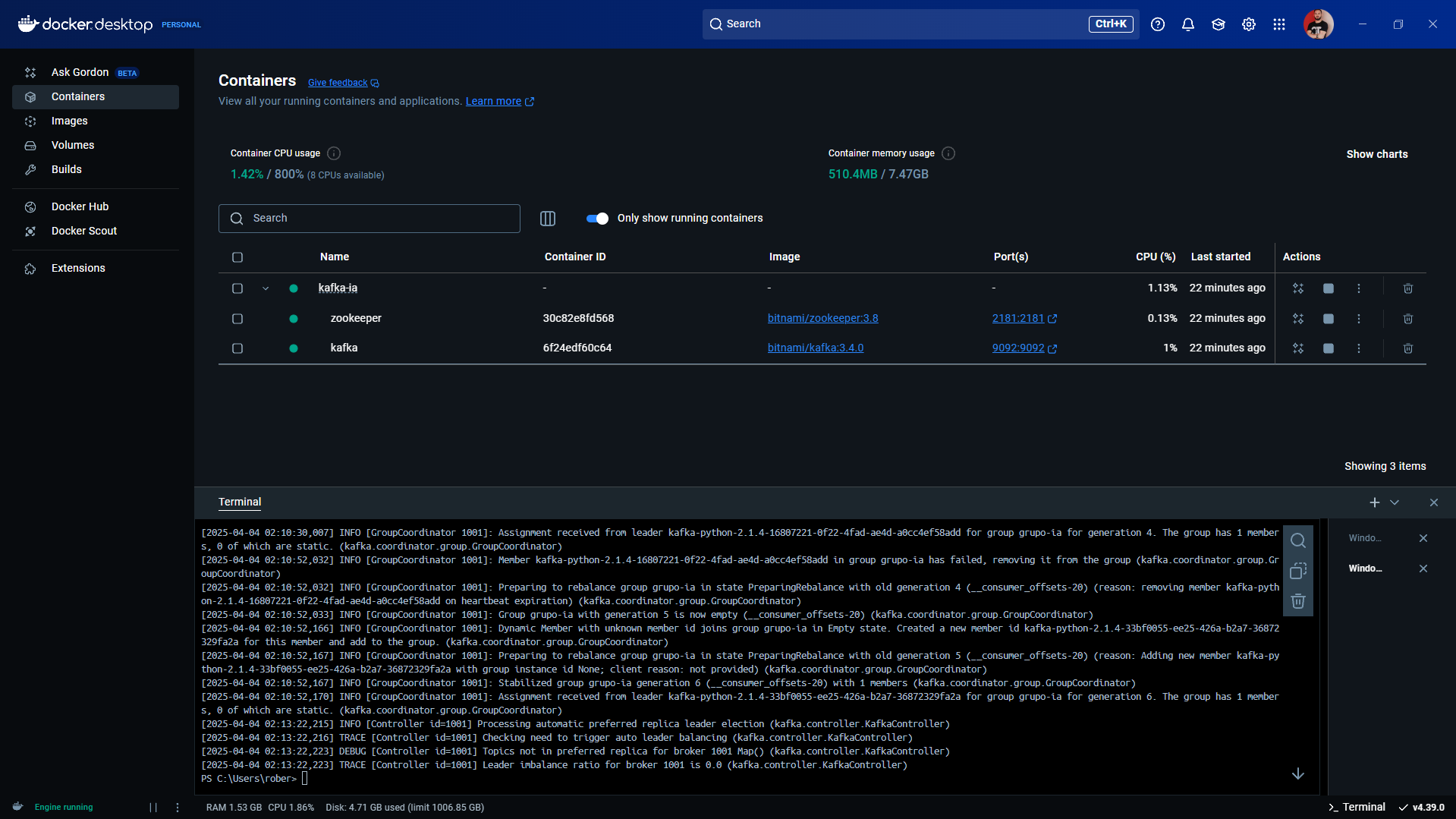The height and width of the screenshot is (819, 1456).
Task: Delete the kafka container
Action: tap(1408, 348)
